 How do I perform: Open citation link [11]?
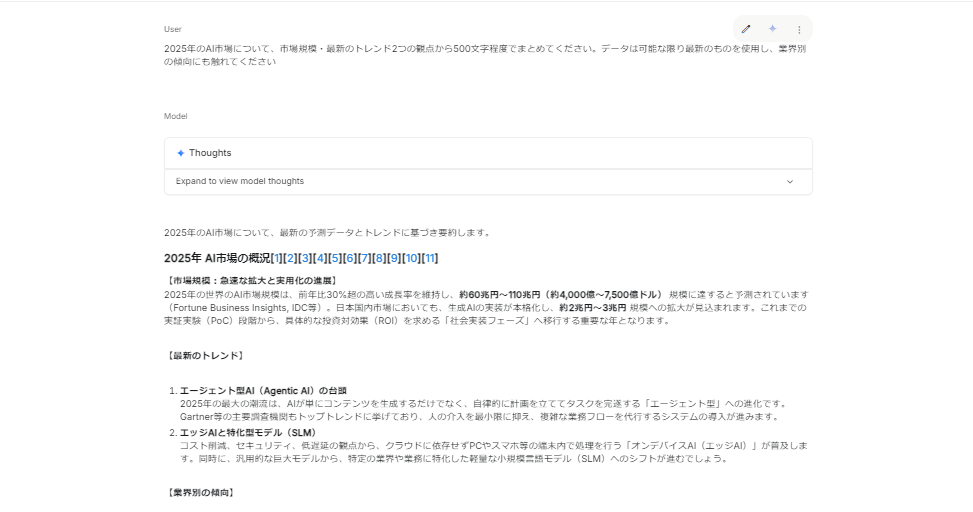point(430,258)
